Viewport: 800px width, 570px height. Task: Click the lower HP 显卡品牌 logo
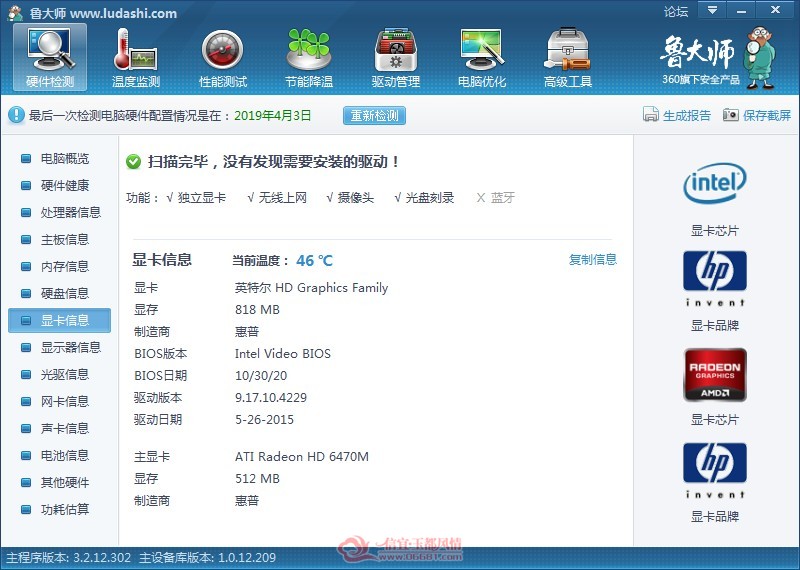click(715, 470)
